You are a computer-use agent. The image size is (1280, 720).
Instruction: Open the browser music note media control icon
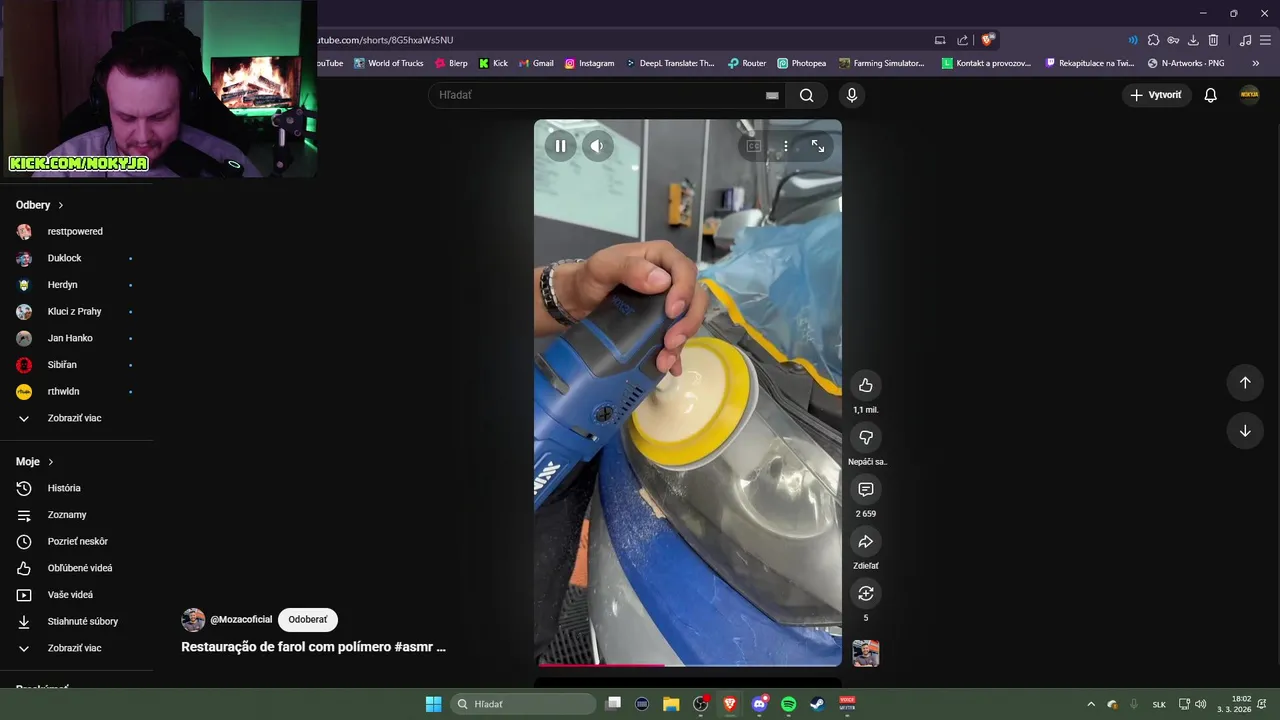coord(1245,40)
